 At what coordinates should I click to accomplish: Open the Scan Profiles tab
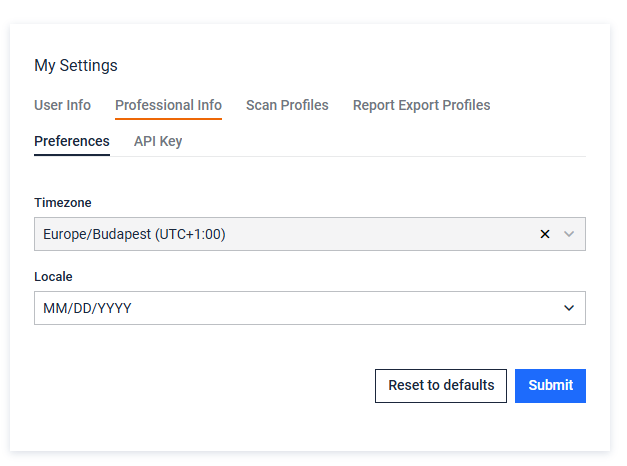pos(287,105)
